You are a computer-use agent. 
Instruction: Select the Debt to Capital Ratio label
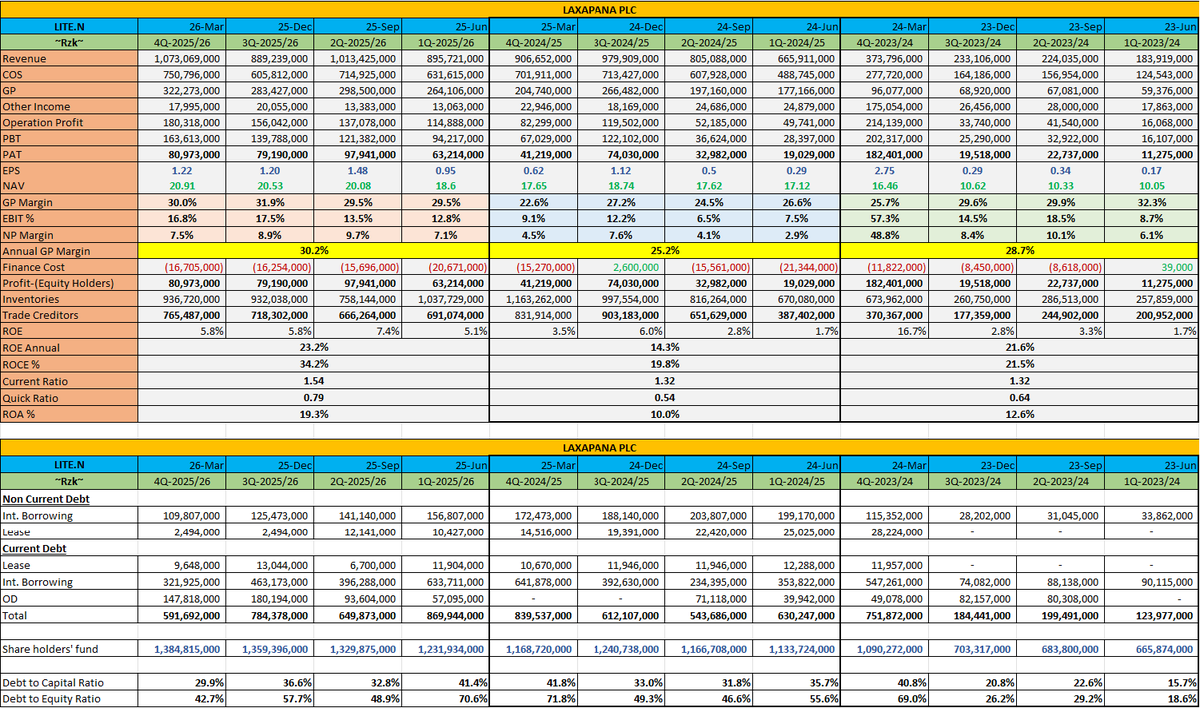(x=54, y=681)
